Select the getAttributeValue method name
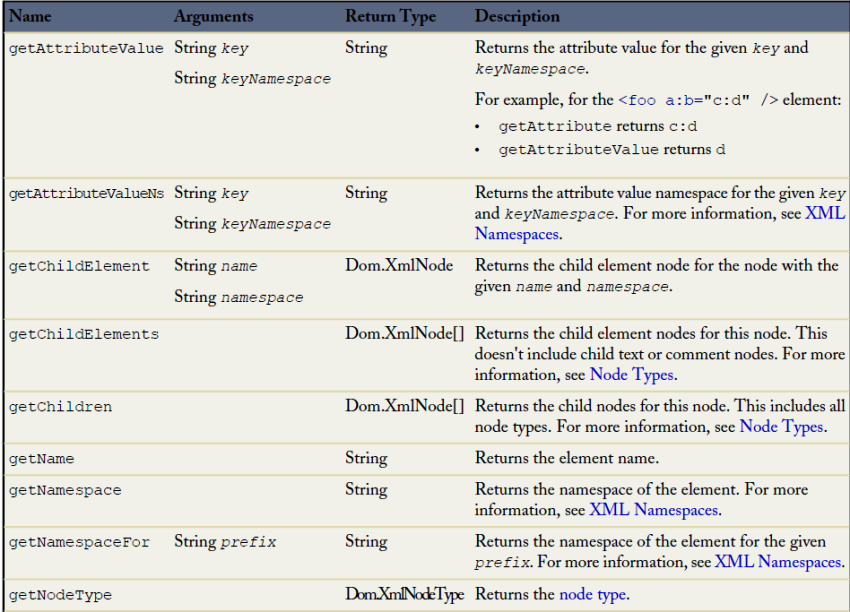The image size is (850, 612). pos(85,48)
